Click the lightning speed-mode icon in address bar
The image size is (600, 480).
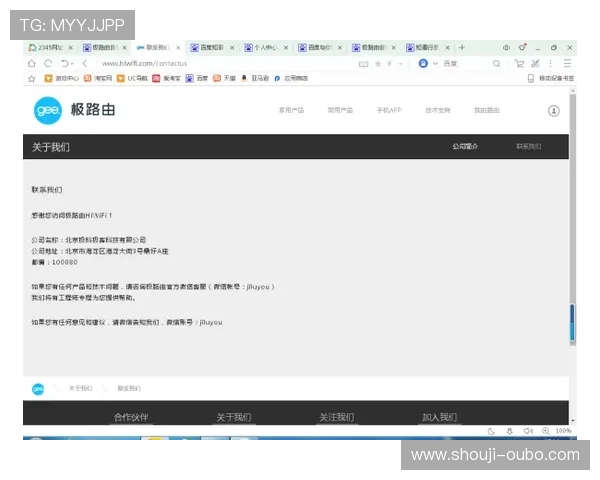[390, 64]
